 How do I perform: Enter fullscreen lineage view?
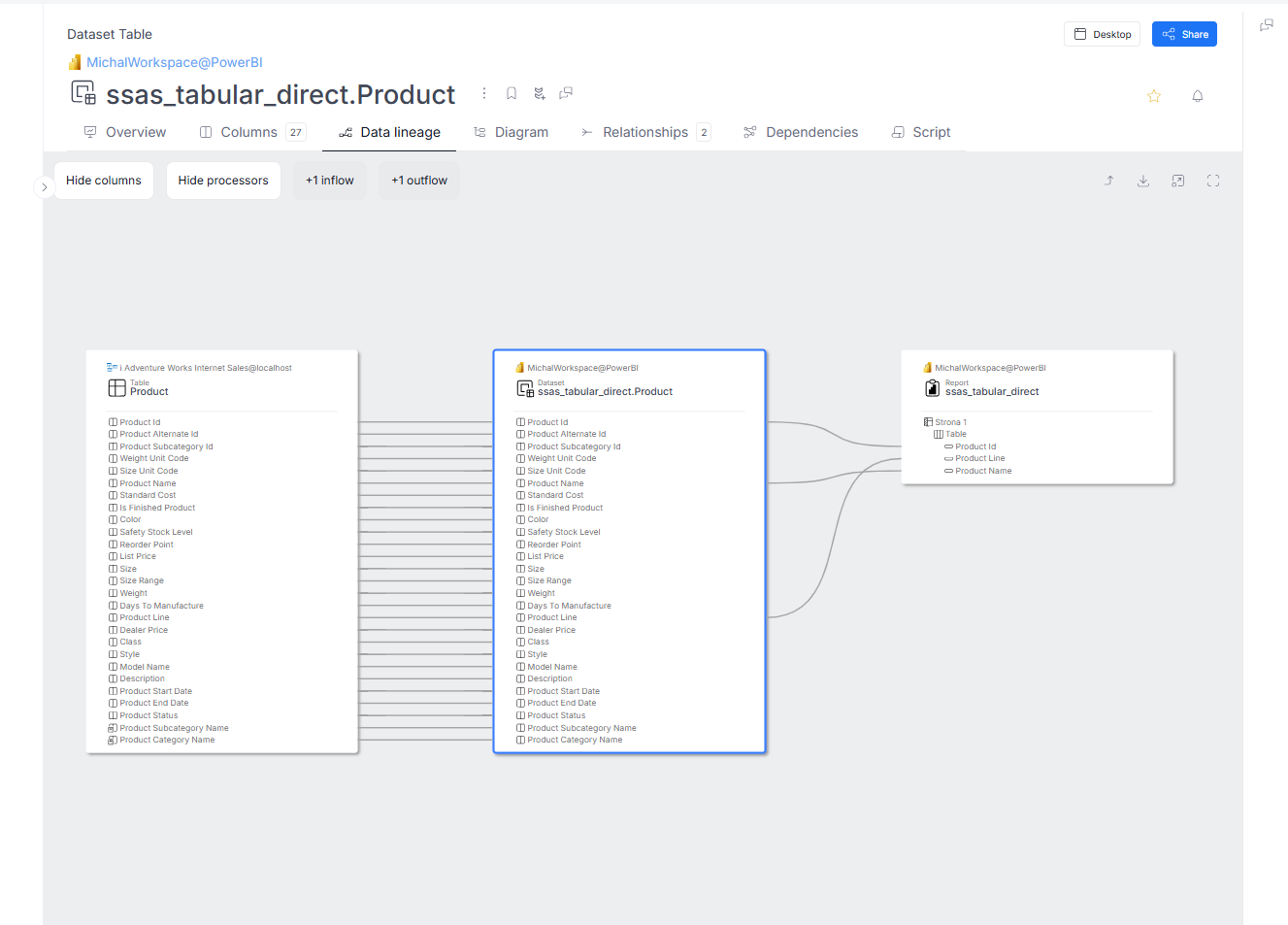click(1213, 181)
